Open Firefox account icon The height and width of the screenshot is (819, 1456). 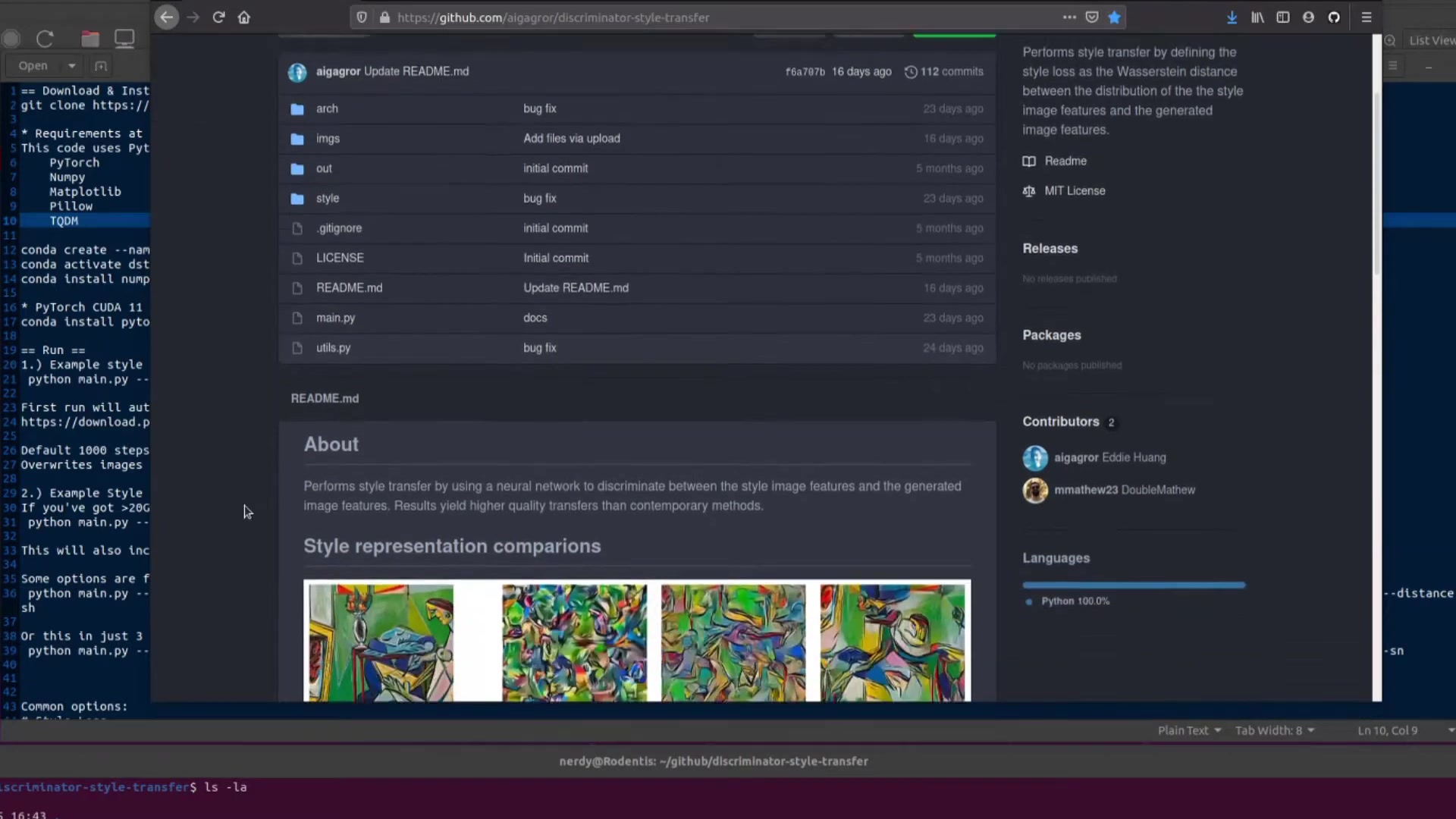pos(1308,17)
